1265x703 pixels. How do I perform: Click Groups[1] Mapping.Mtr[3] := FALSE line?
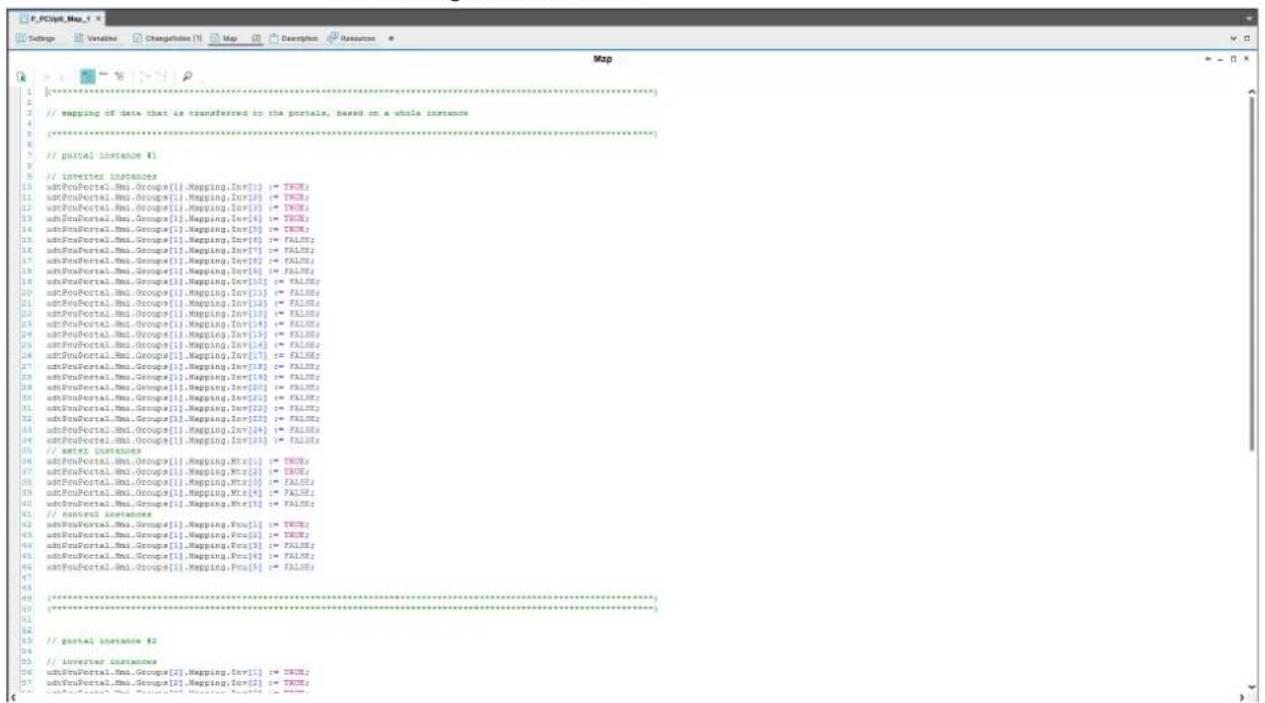pos(180,482)
